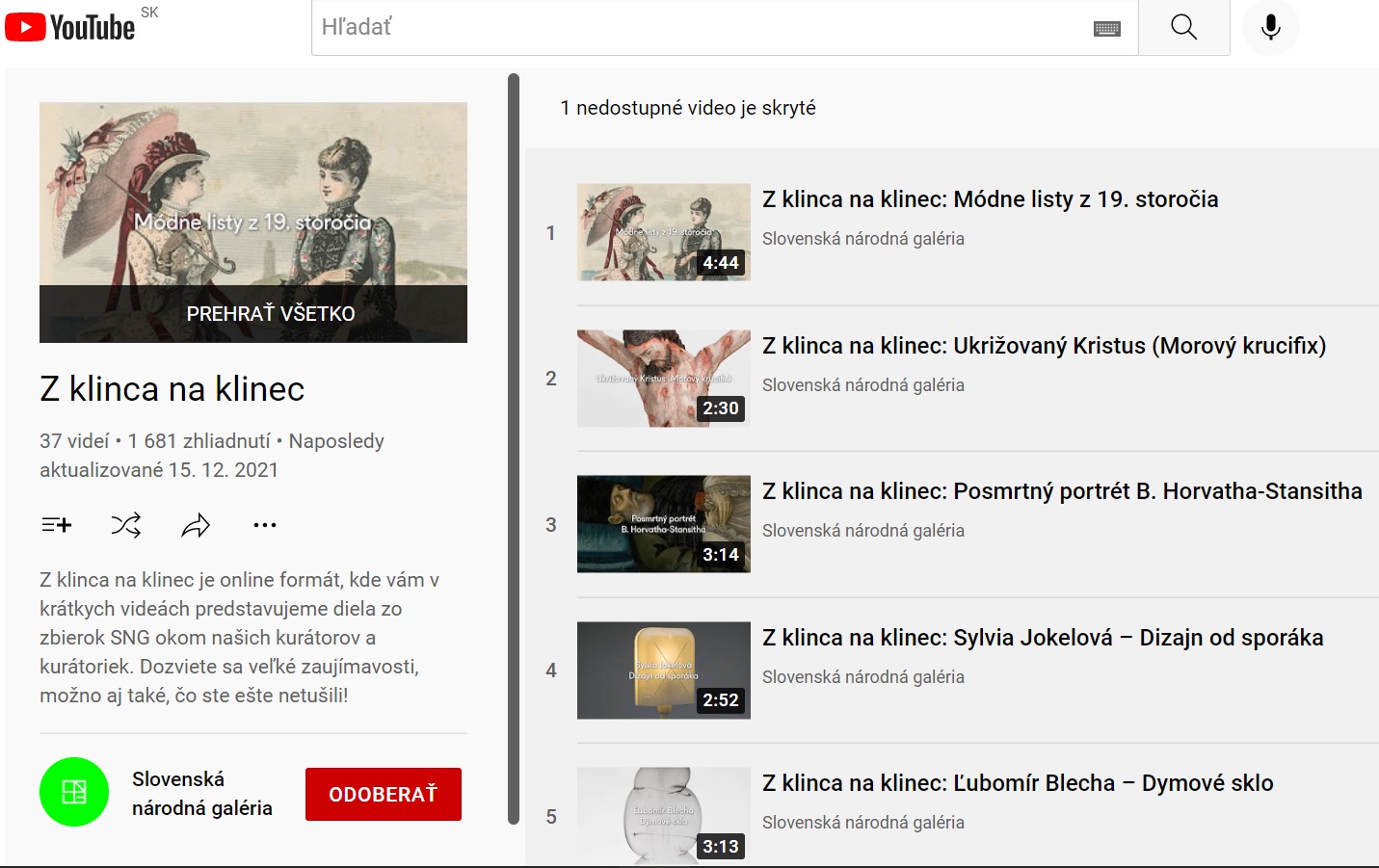
Task: Open the YouTube home logo
Action: 69,27
